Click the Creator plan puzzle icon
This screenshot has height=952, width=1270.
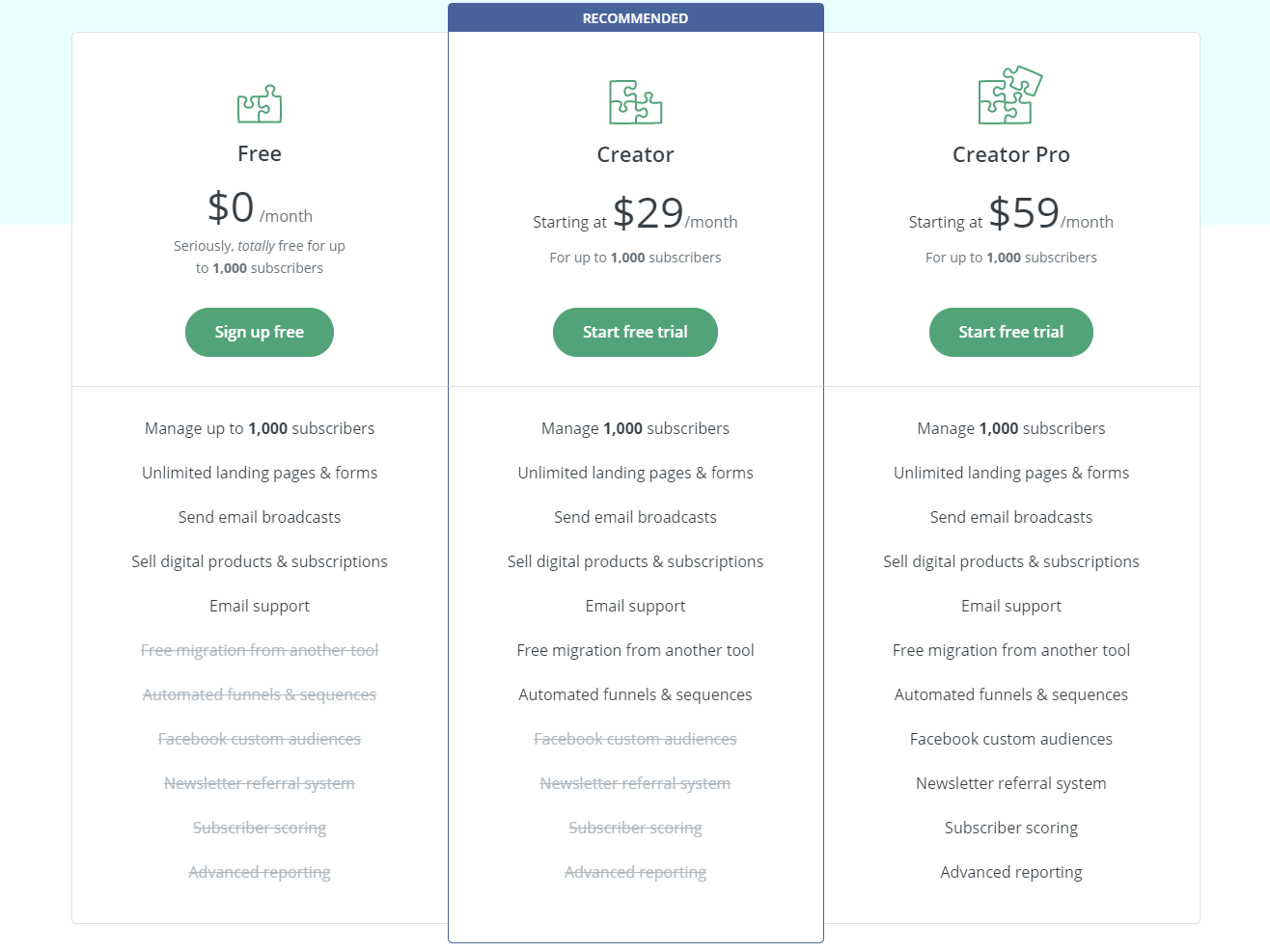pyautogui.click(x=635, y=102)
